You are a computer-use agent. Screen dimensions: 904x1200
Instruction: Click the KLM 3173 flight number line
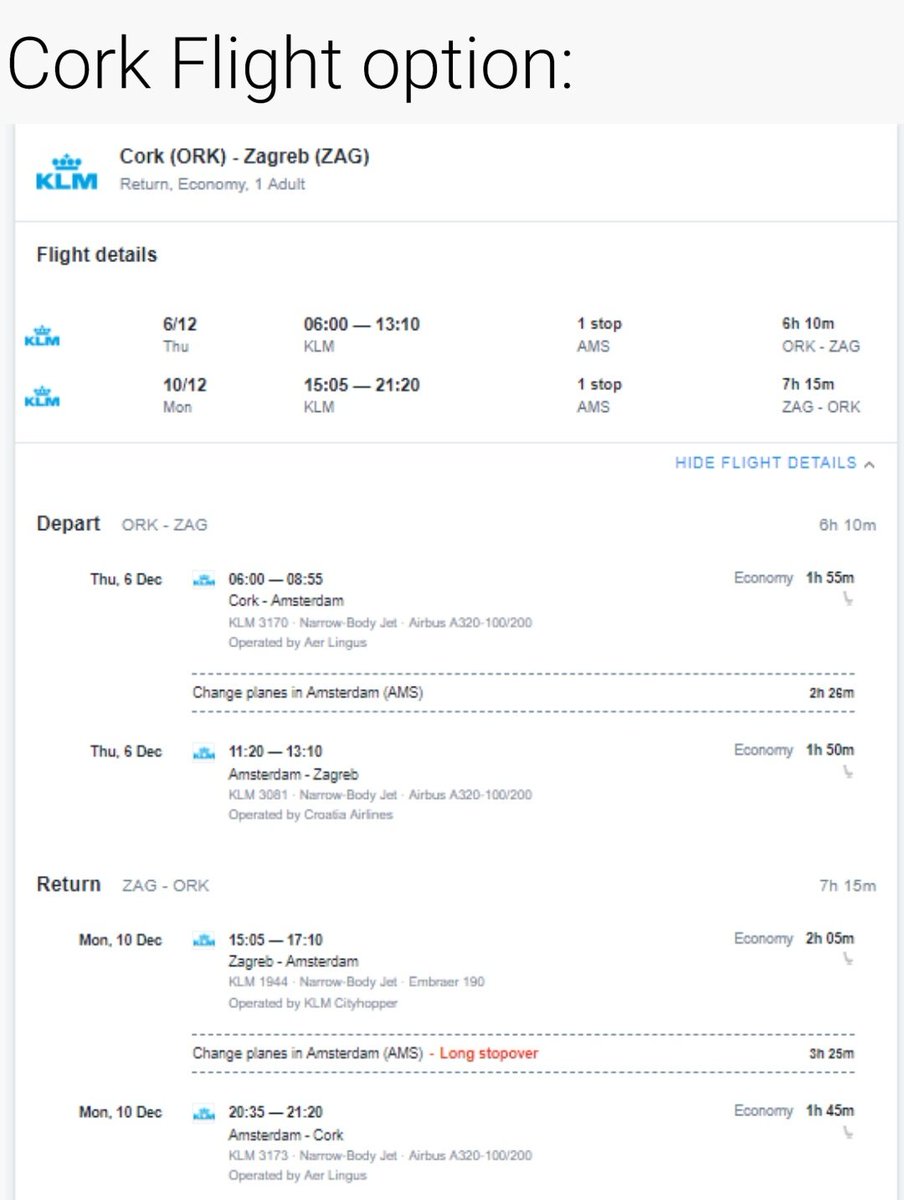[x=380, y=1155]
